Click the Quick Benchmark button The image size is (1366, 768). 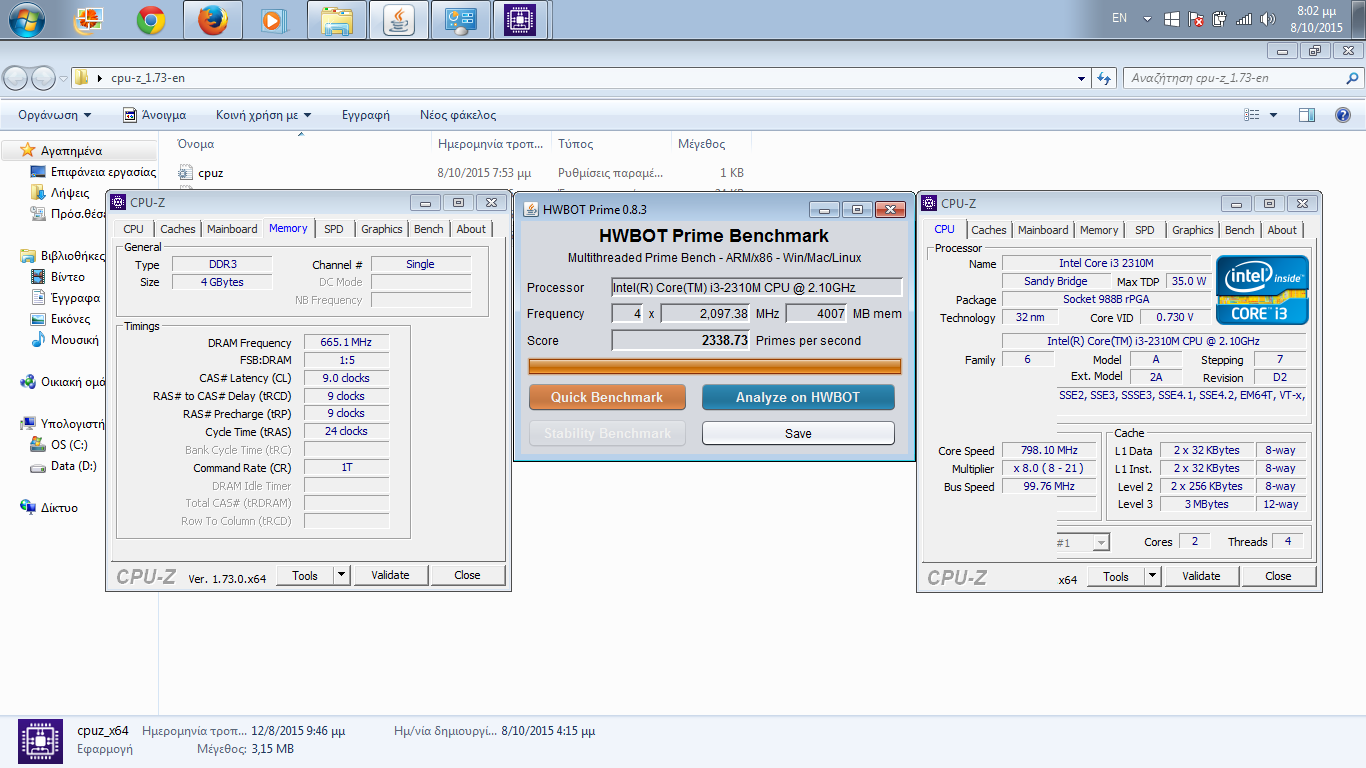(607, 397)
